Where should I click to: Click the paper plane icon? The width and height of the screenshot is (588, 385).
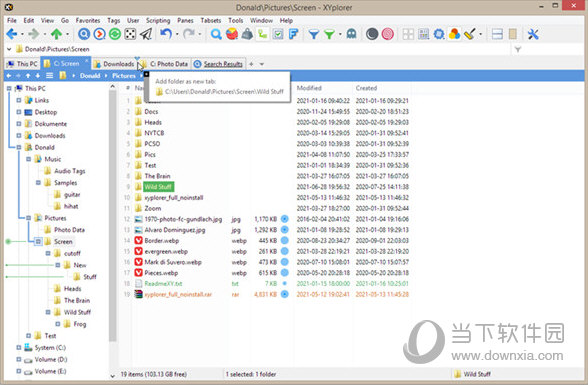tap(146, 34)
